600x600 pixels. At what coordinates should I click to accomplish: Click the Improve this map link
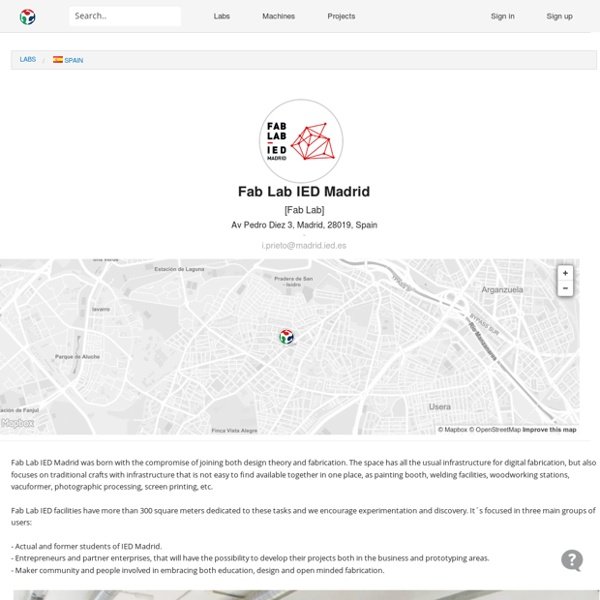[549, 430]
